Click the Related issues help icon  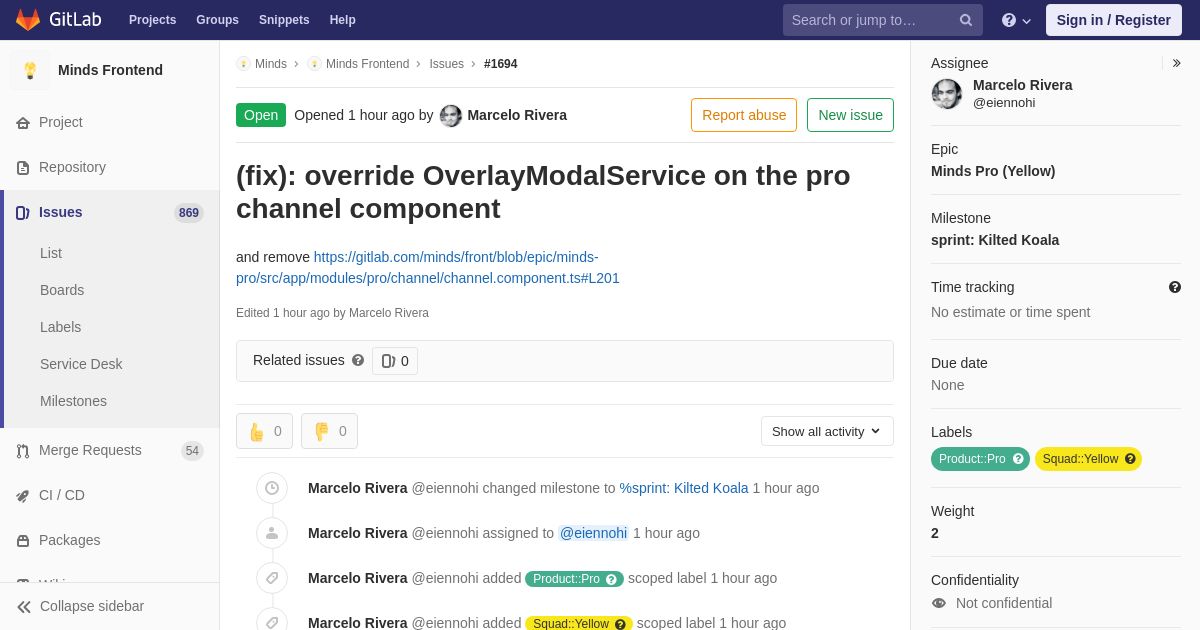(358, 360)
